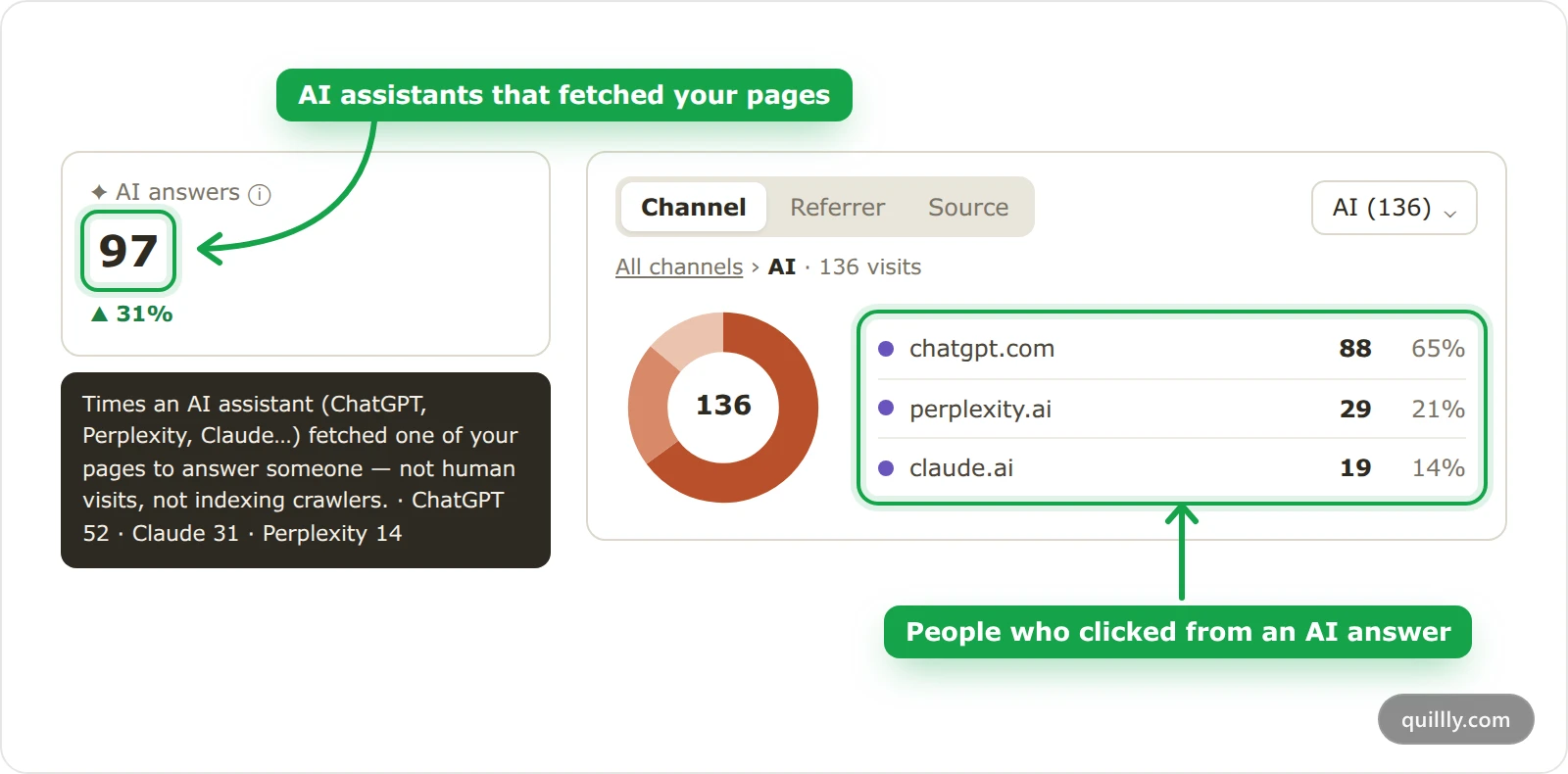Click the sparkle icon before AI answers
Screen dimensions: 1568x774
click(x=99, y=192)
